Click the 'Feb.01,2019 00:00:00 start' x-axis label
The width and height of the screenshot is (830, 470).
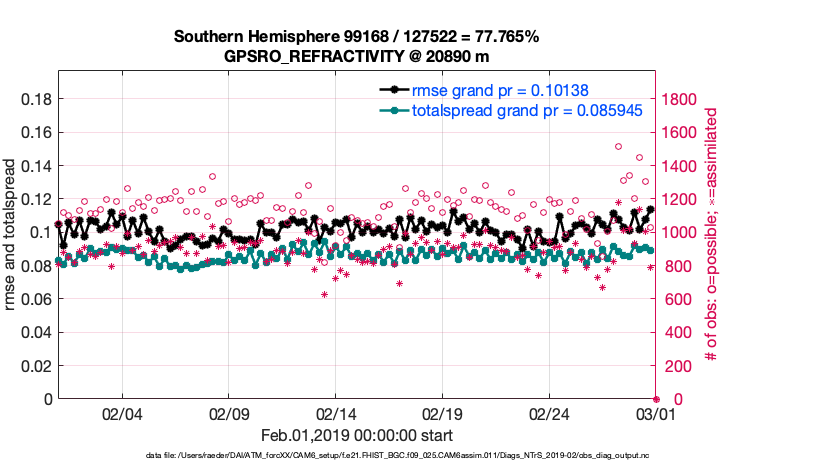coord(357,435)
